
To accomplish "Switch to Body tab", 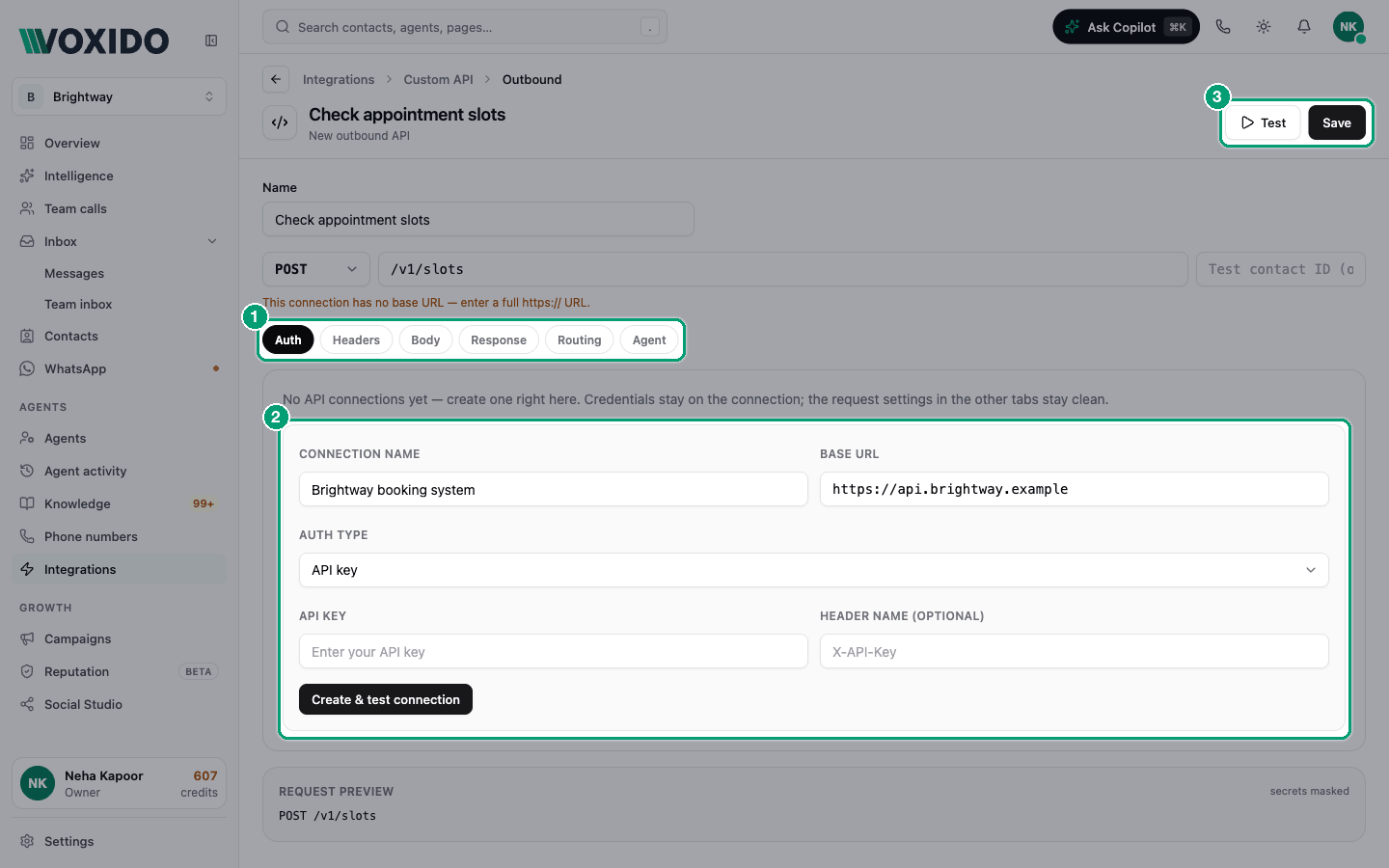I will point(425,339).
